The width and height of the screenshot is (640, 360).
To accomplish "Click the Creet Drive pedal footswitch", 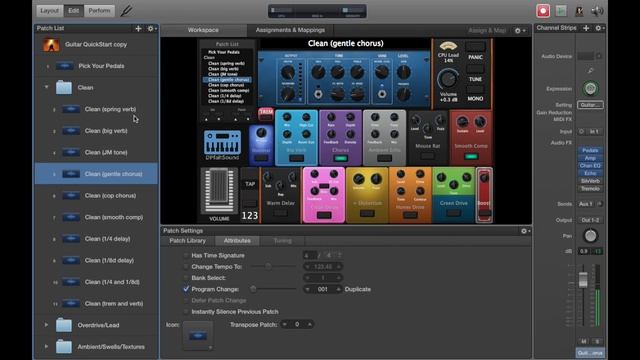I will [x=453, y=213].
